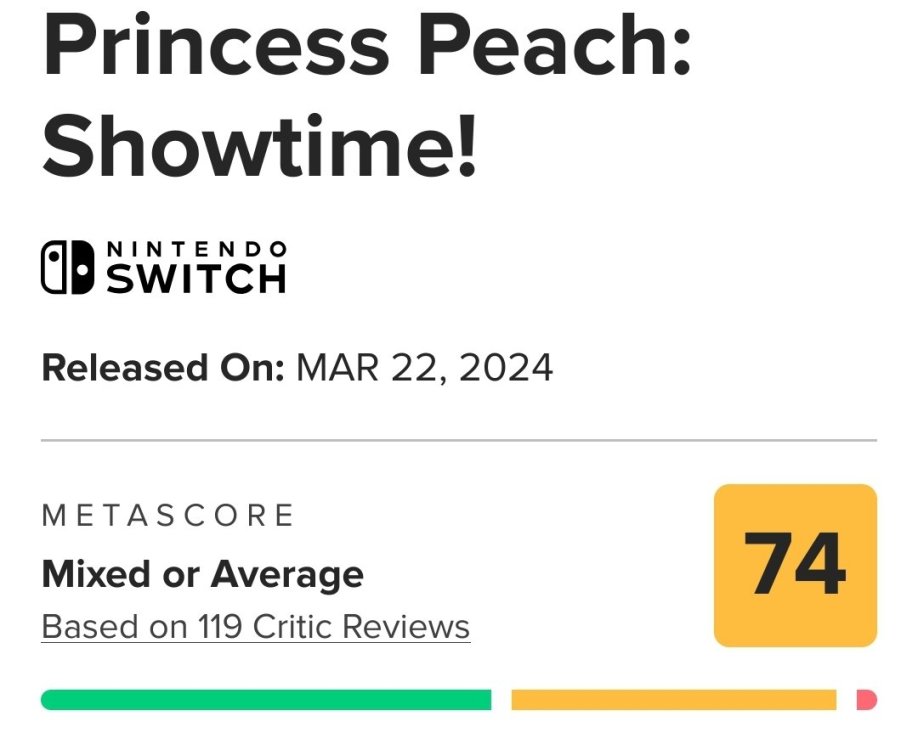Click the MAR 22, 2024 release date
The width and height of the screenshot is (918, 750).
[x=425, y=368]
